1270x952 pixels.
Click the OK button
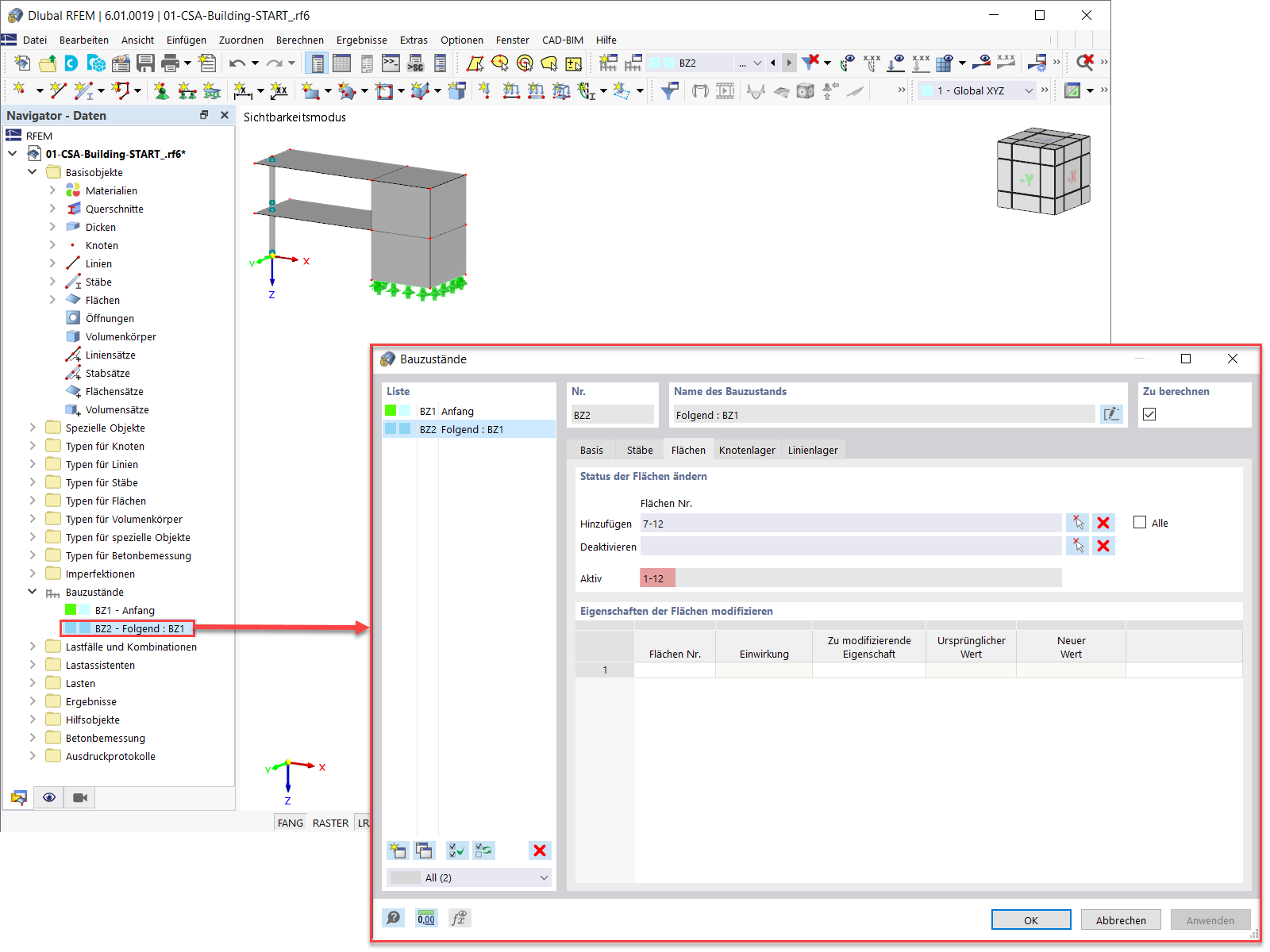1031,920
